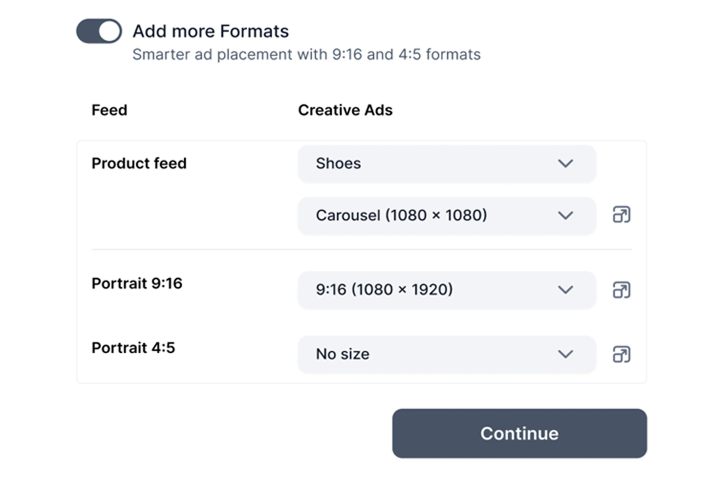Click the chevron arrow on the Shoes dropdown

(565, 163)
